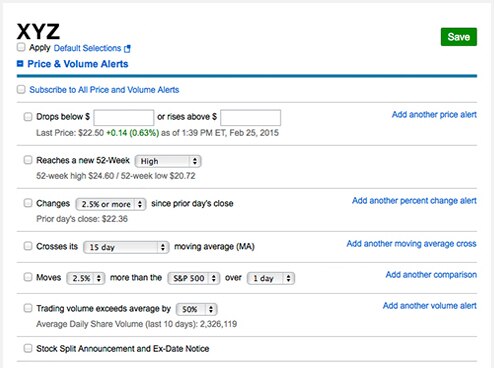Click Add another price alert link
The image size is (494, 368).
click(434, 115)
